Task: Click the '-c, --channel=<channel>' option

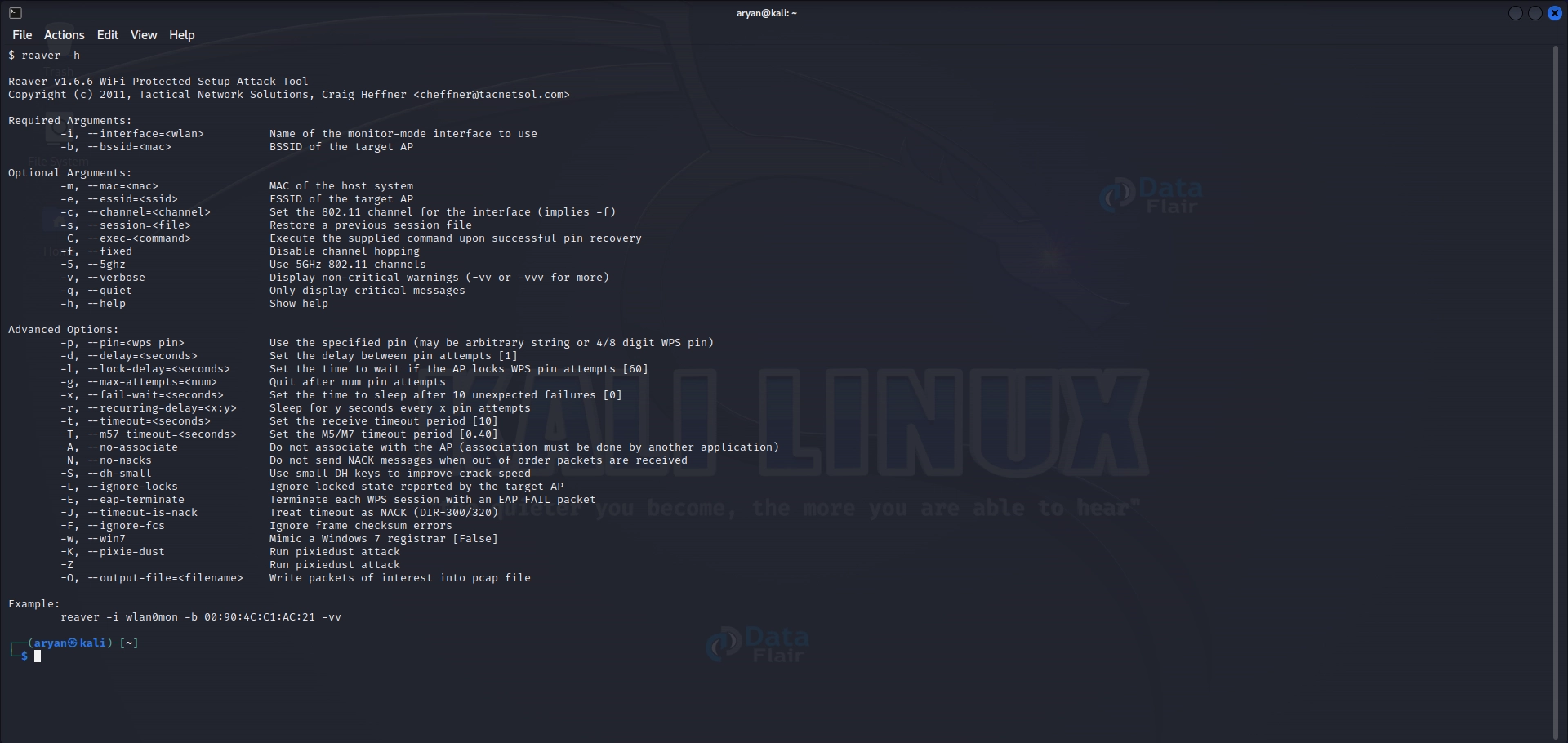Action: 136,212
